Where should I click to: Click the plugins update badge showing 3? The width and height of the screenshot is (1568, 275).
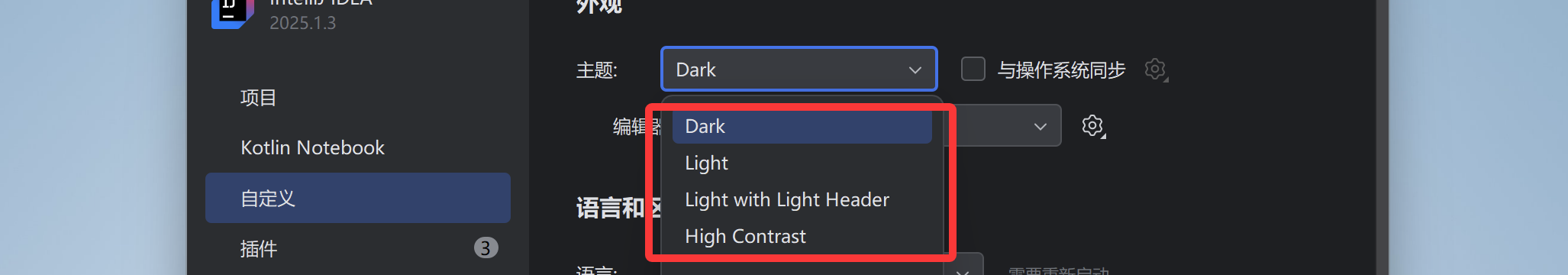[x=486, y=247]
